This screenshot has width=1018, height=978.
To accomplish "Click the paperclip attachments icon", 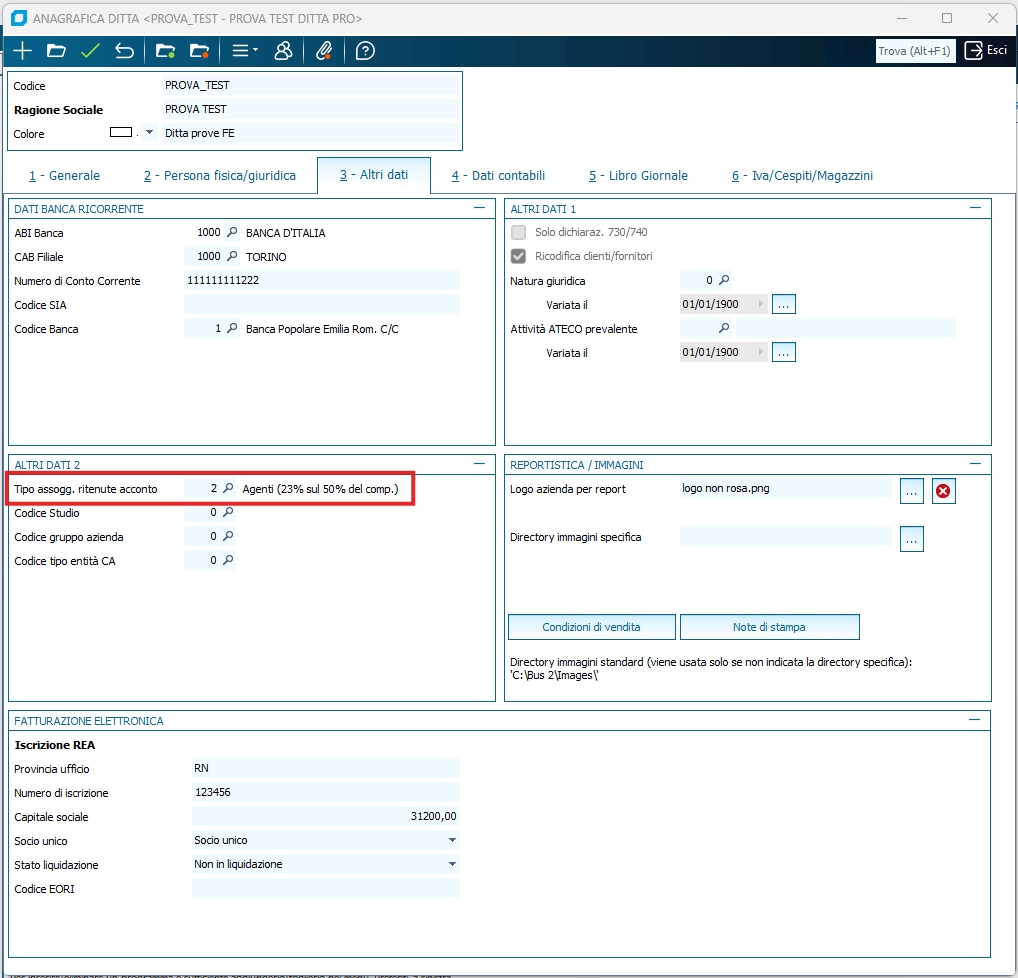I will pos(323,51).
